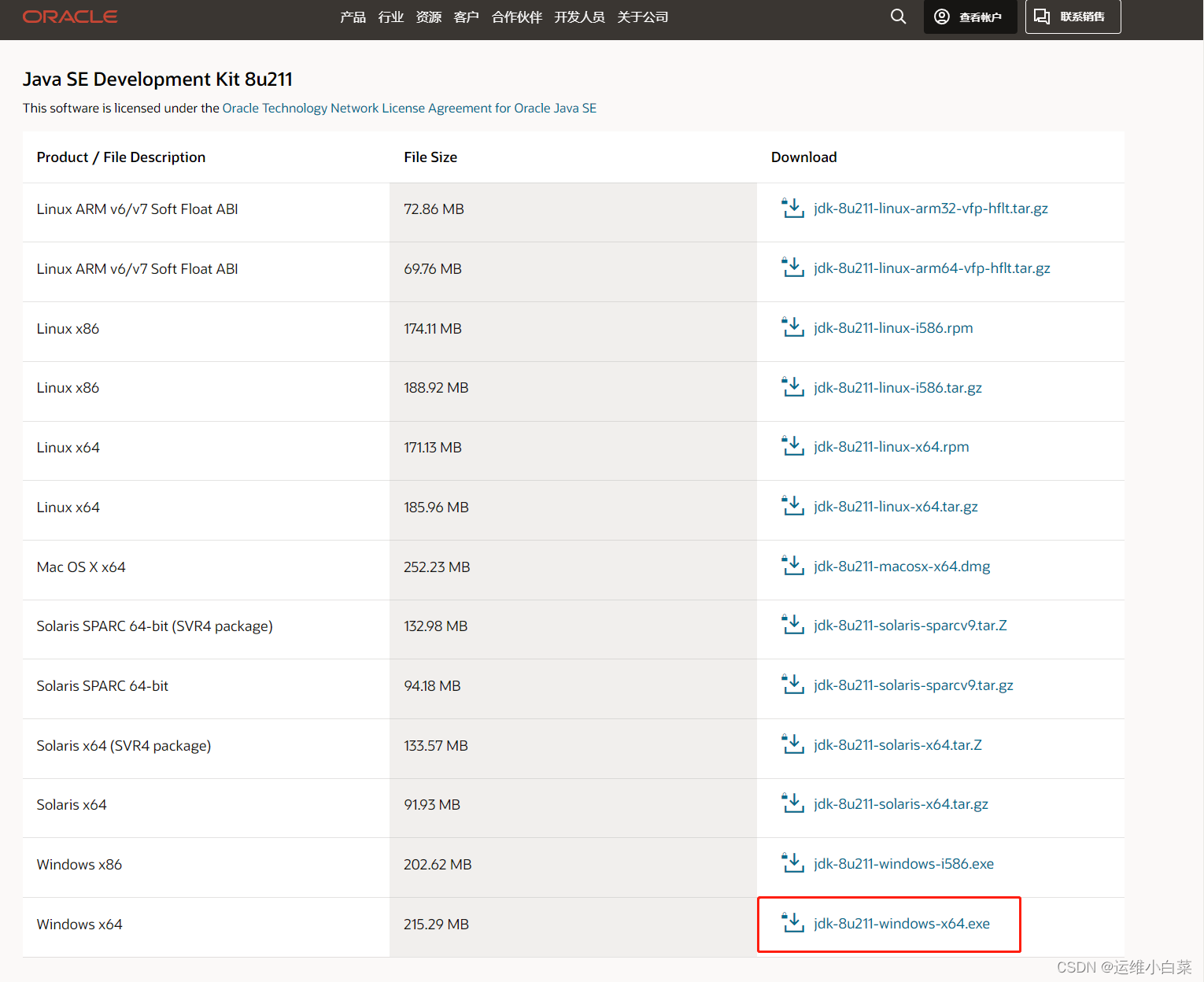Click download icon for jdk-8u211-solaris-sparcv9.tar.gz
Viewport: 1204px width, 982px height.
point(792,685)
